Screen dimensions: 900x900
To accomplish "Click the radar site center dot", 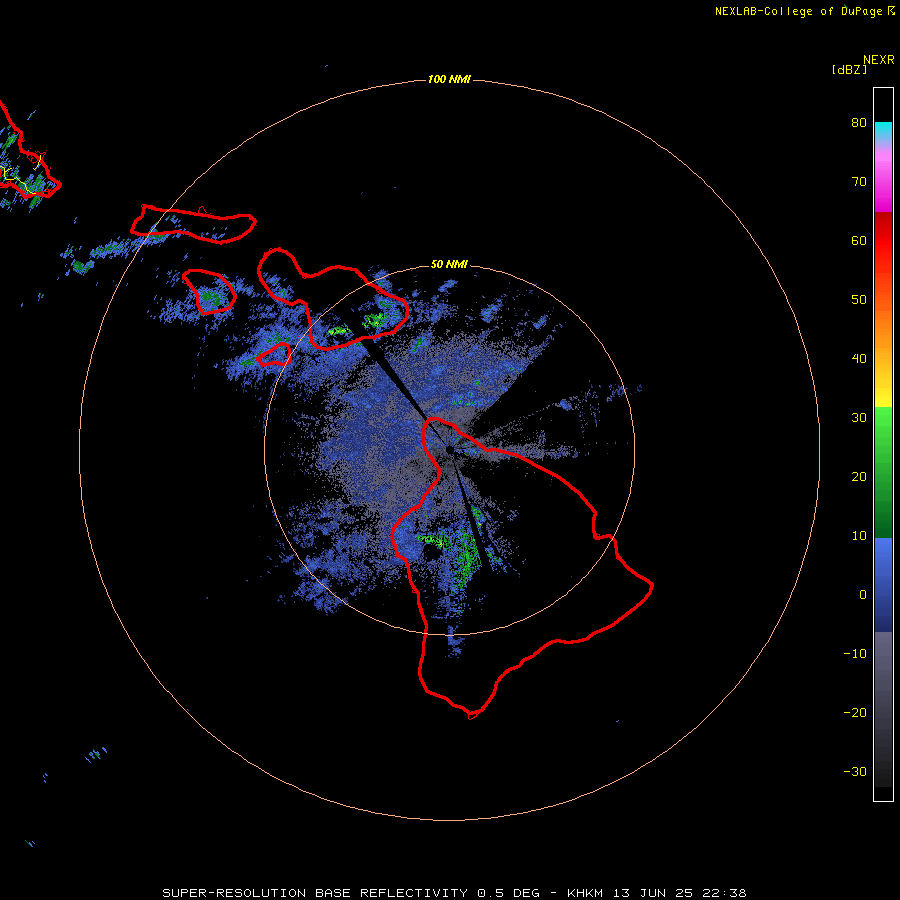I will 449,450.
